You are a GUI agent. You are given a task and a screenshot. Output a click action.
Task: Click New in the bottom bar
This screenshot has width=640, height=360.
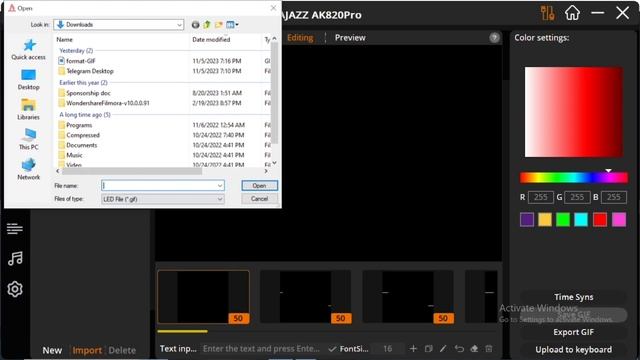52,351
